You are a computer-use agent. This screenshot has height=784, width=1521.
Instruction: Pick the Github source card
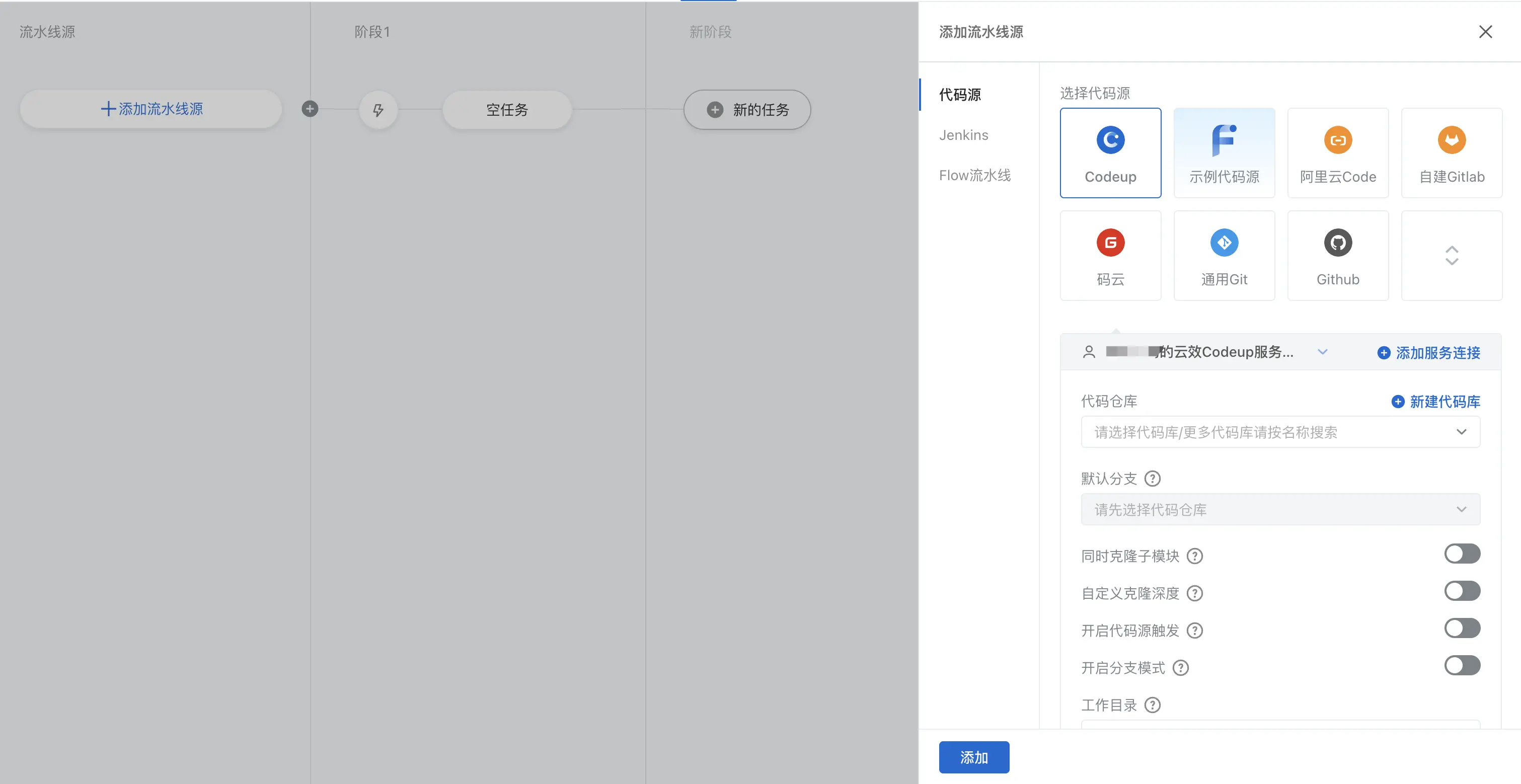(x=1338, y=256)
